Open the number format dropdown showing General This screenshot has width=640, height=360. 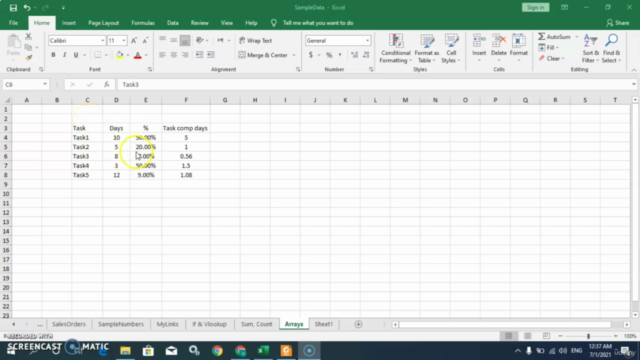[367, 40]
